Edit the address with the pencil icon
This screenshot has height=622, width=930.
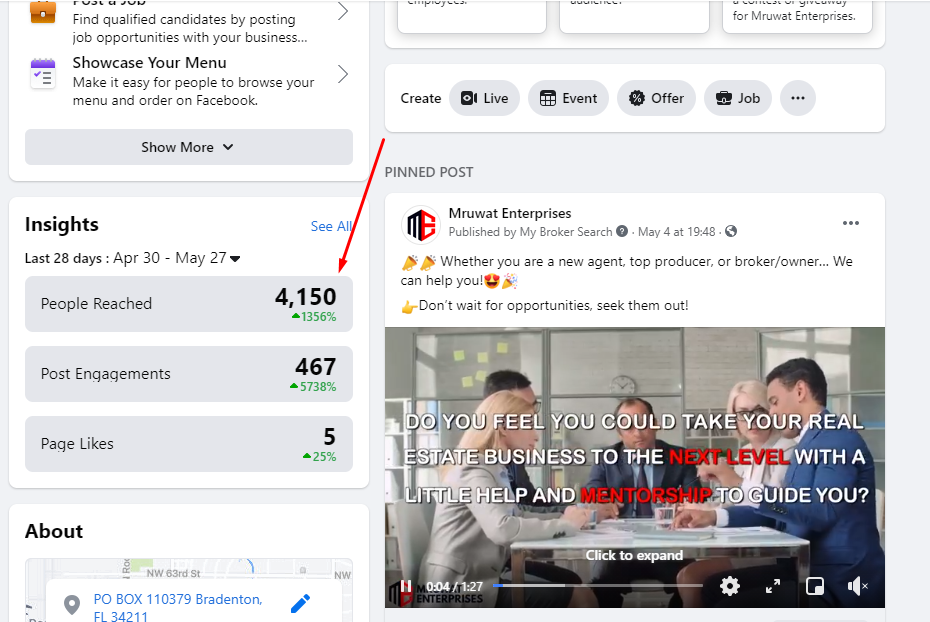(x=300, y=603)
